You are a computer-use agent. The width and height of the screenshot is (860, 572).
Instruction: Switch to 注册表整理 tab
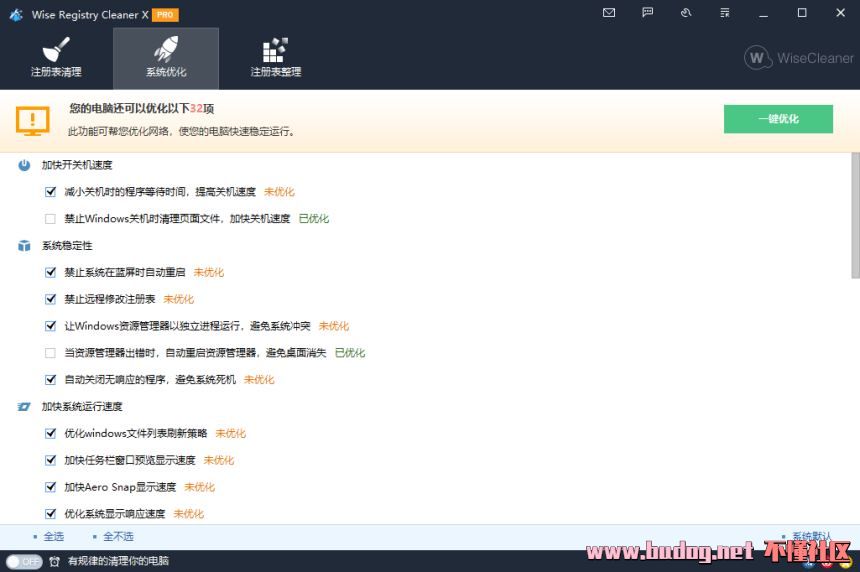[275, 58]
